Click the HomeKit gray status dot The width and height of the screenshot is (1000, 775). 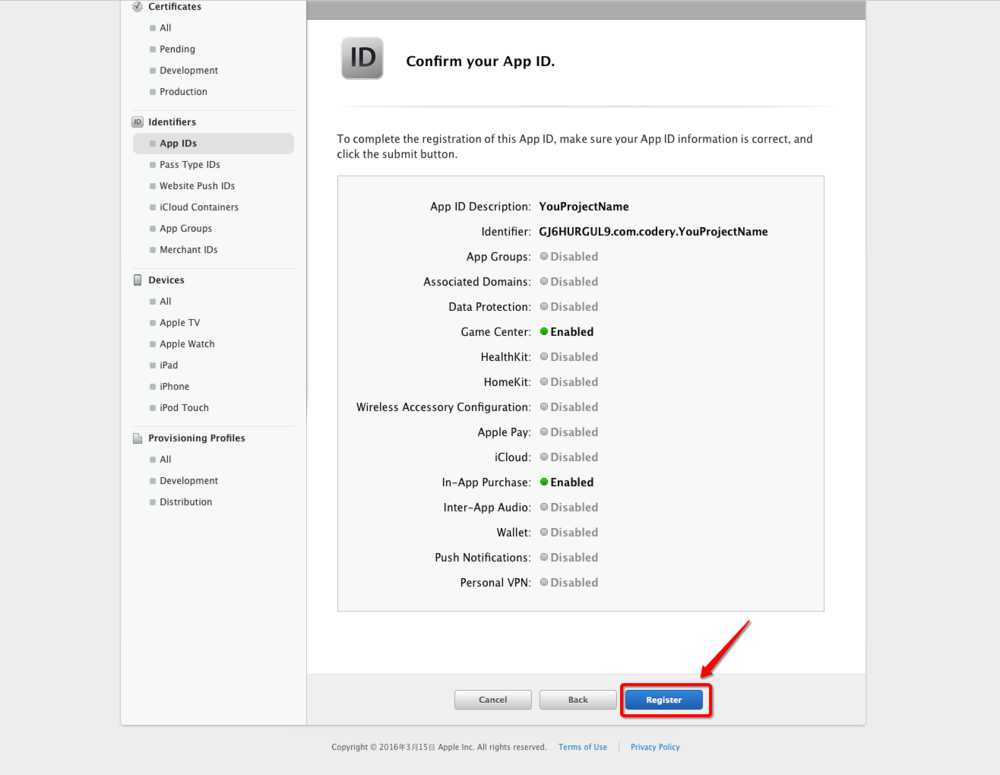coord(544,381)
